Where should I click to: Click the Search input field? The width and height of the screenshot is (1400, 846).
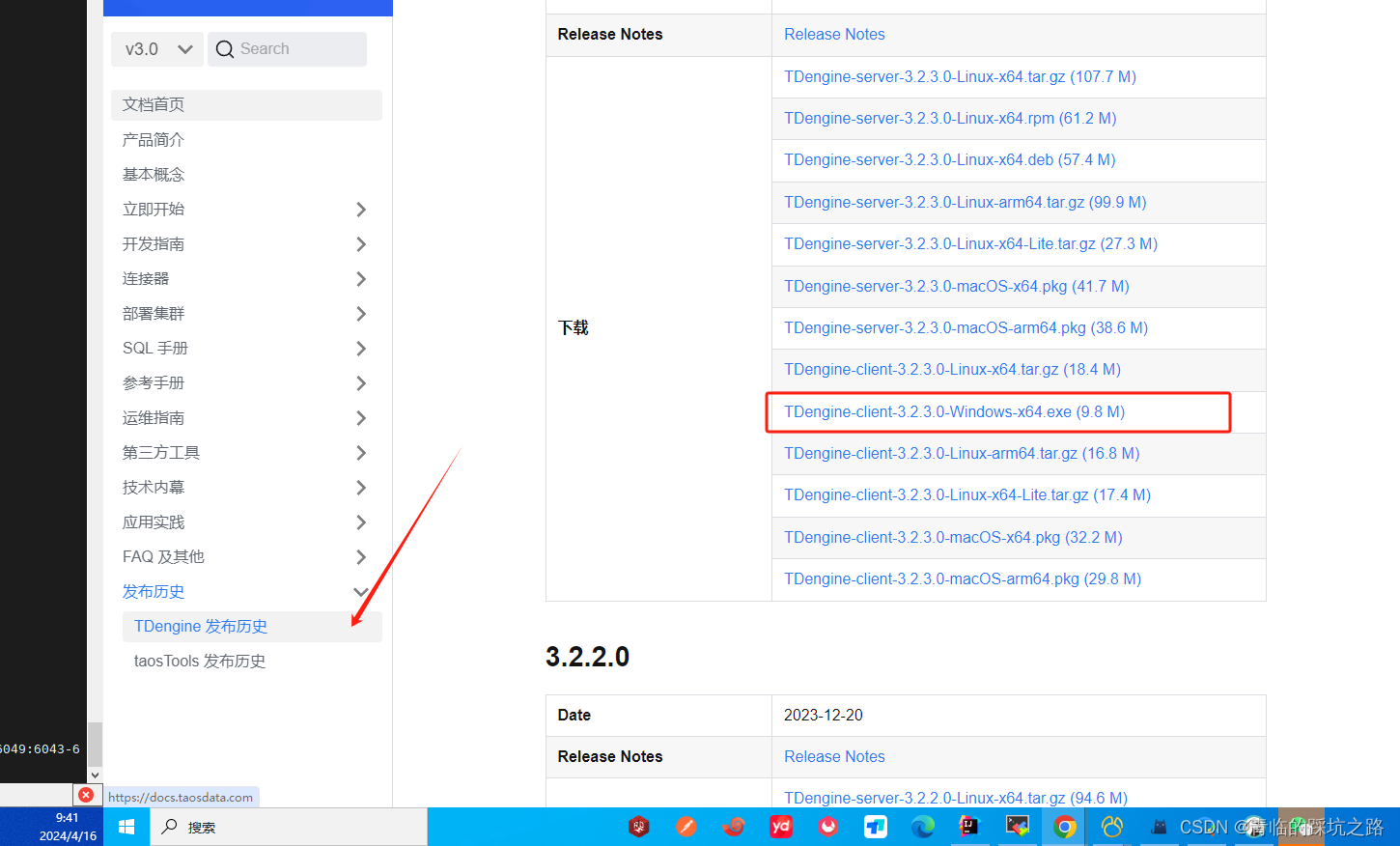pyautogui.click(x=287, y=49)
